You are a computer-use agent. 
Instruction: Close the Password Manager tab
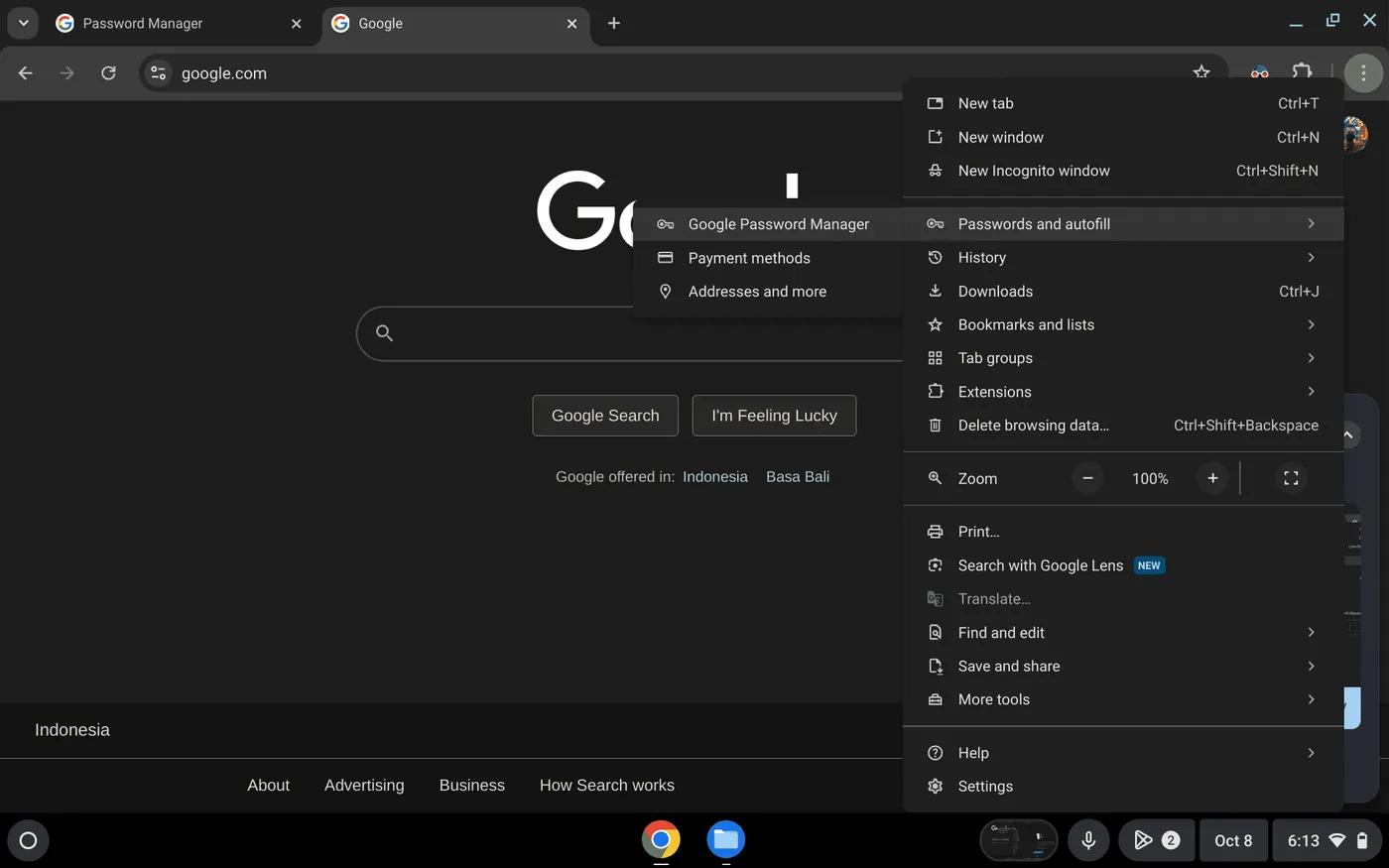pyautogui.click(x=296, y=24)
